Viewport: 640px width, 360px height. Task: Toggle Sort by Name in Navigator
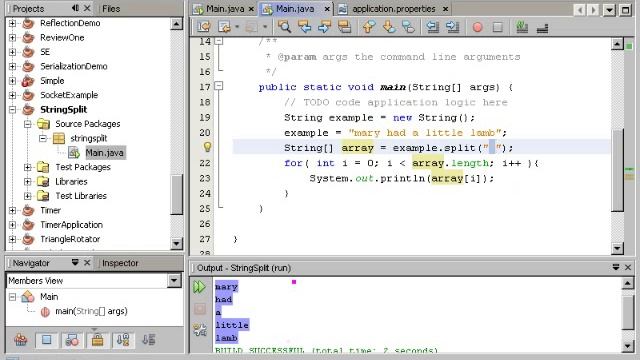123,340
